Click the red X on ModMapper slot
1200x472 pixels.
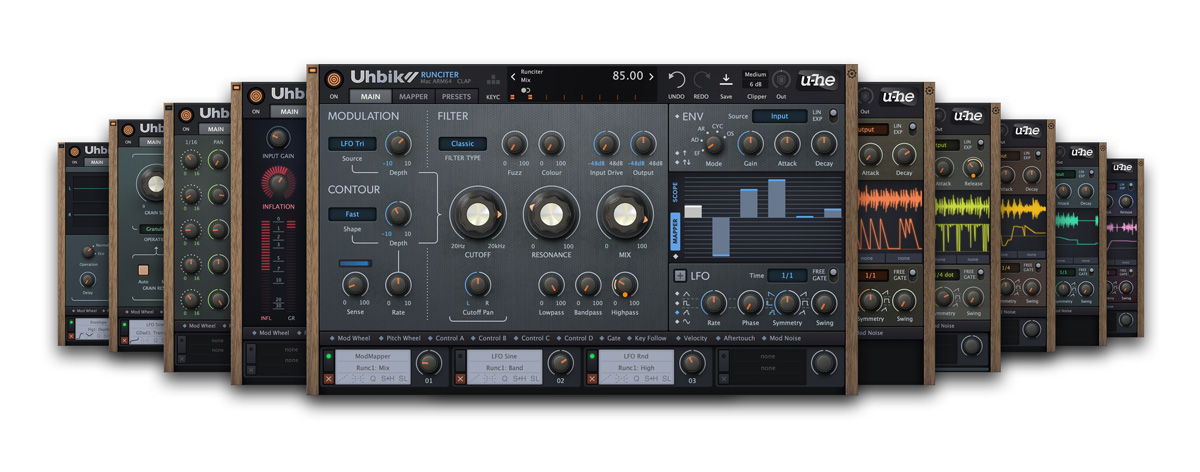[x=329, y=379]
